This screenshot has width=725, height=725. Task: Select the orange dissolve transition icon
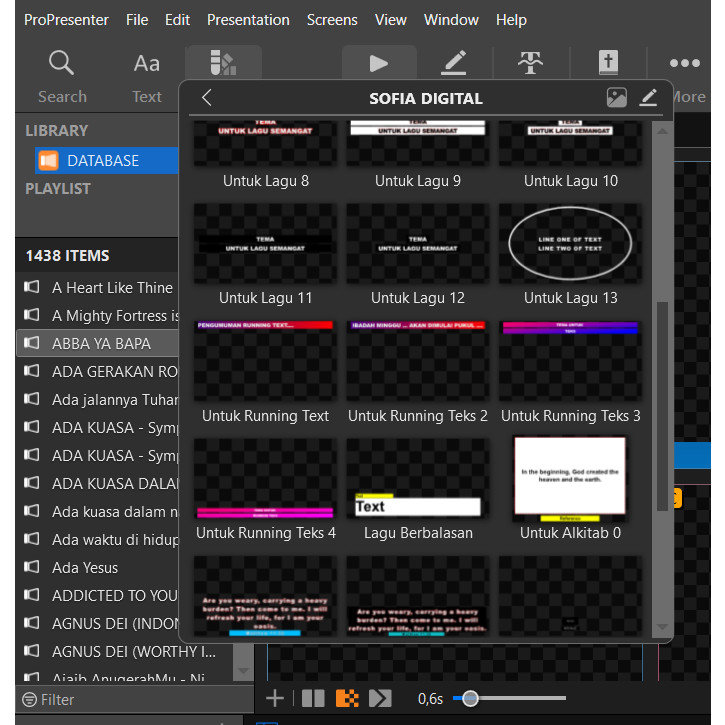pos(347,699)
